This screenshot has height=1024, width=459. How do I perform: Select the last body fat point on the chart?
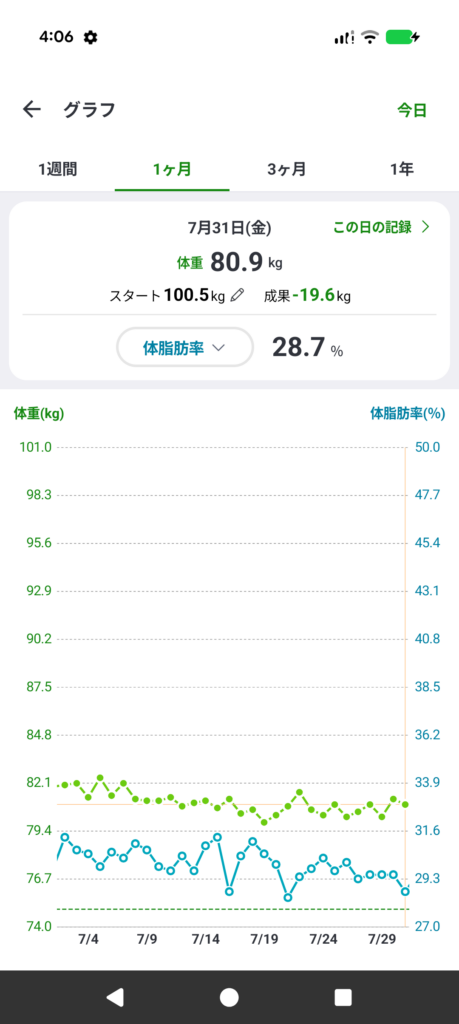coord(405,891)
